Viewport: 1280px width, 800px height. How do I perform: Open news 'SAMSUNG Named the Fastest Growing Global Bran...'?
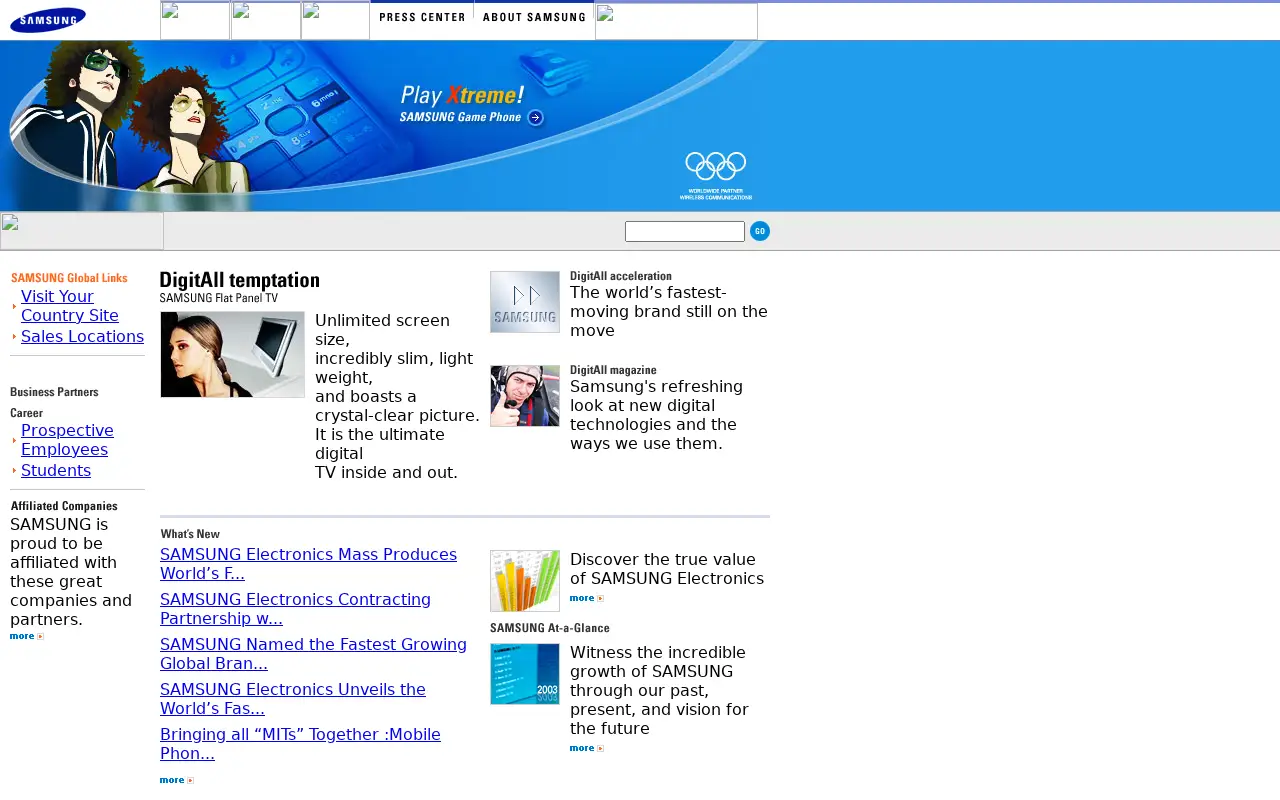coord(313,654)
